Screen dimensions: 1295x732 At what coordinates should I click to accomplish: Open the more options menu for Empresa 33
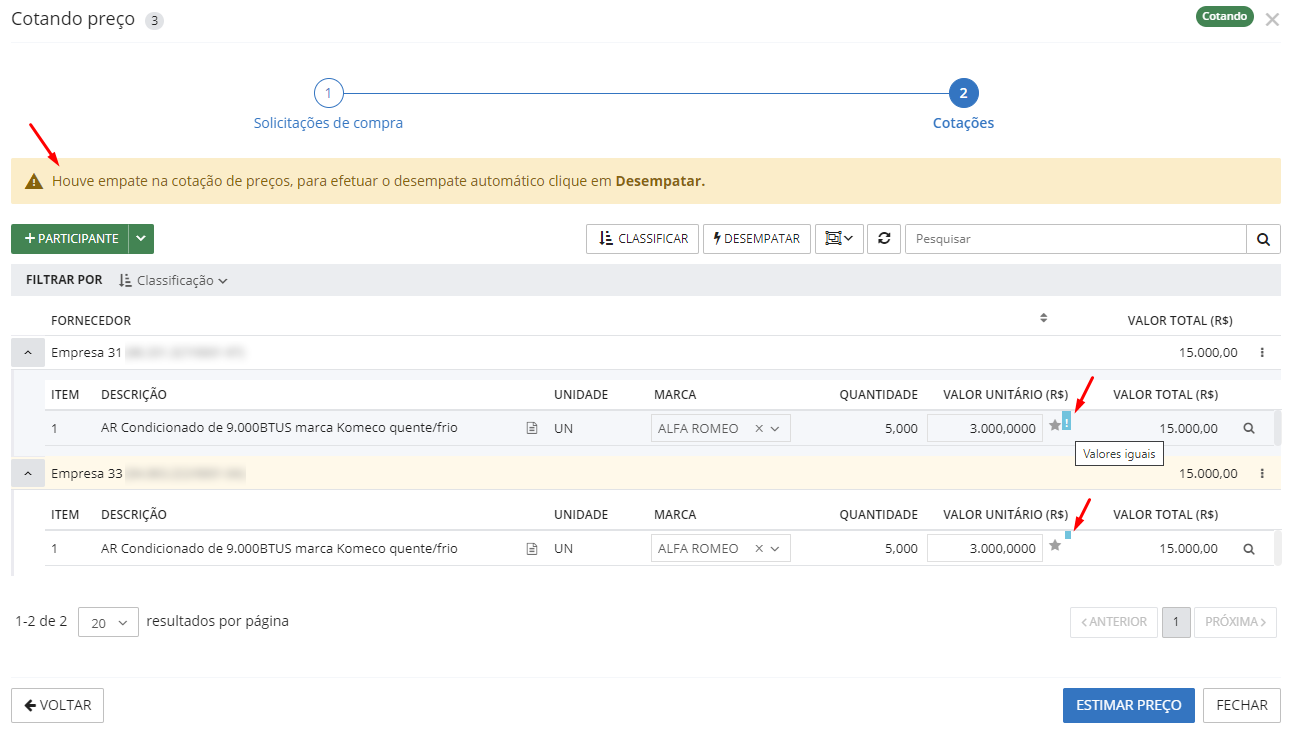[1262, 473]
